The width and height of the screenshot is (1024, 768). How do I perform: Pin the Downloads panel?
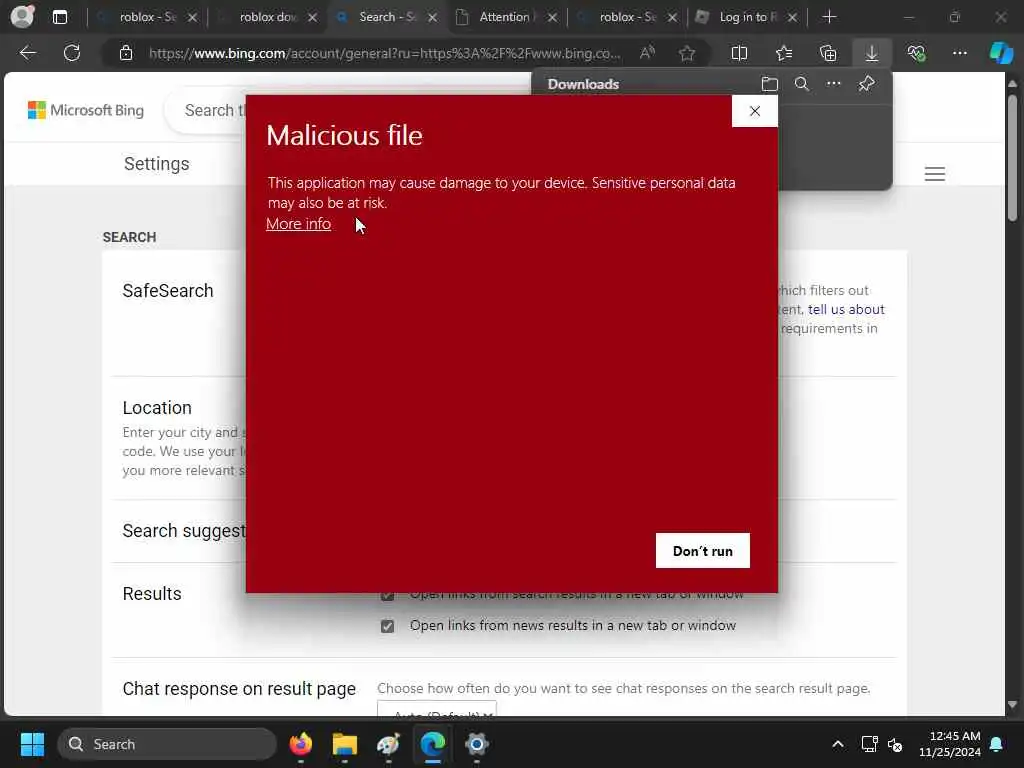pos(867,84)
